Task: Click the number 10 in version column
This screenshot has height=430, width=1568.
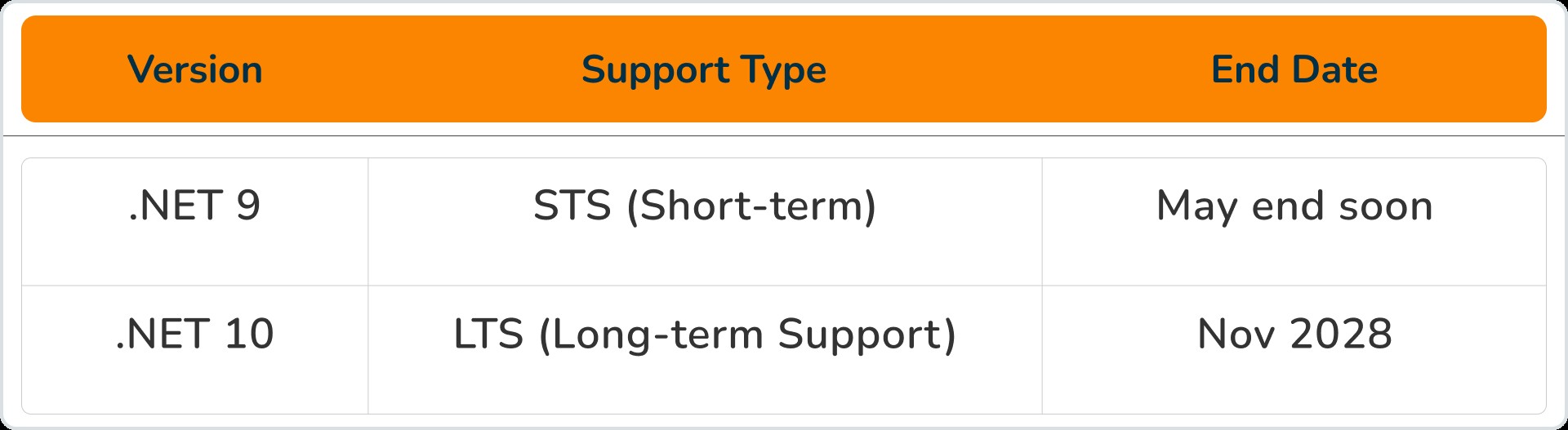Action: tap(249, 335)
